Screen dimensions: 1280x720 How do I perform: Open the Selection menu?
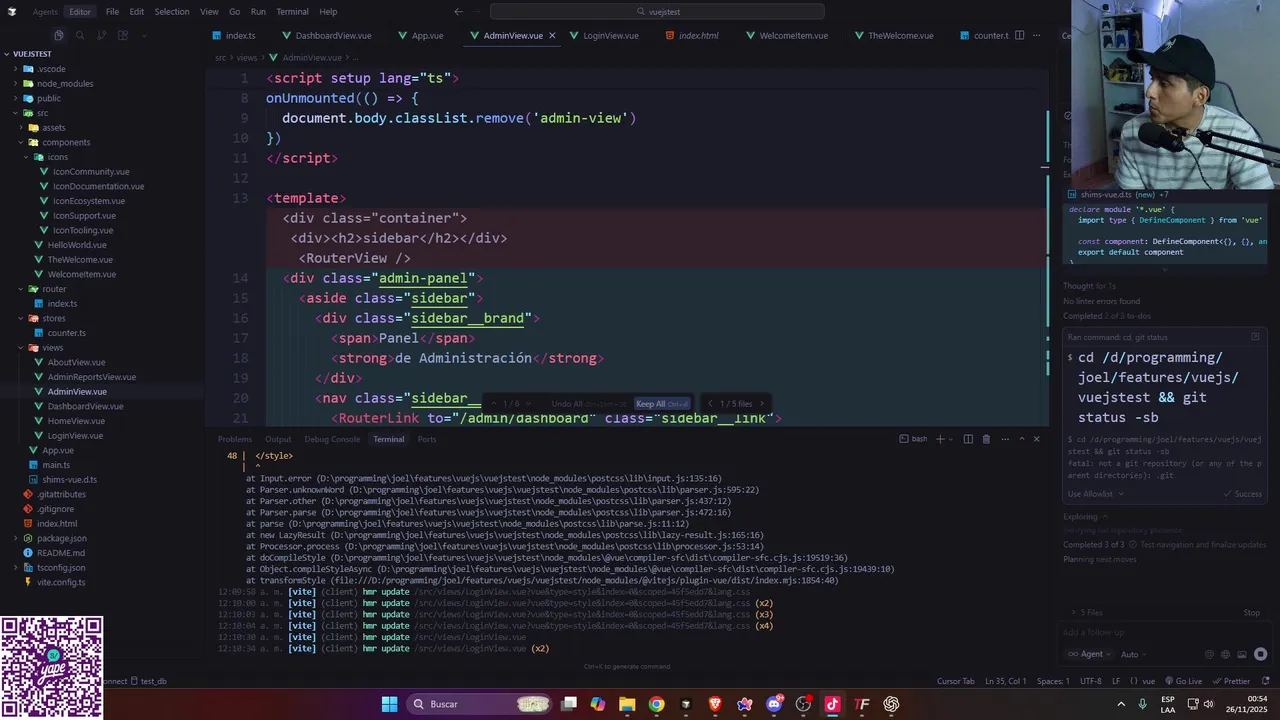171,12
